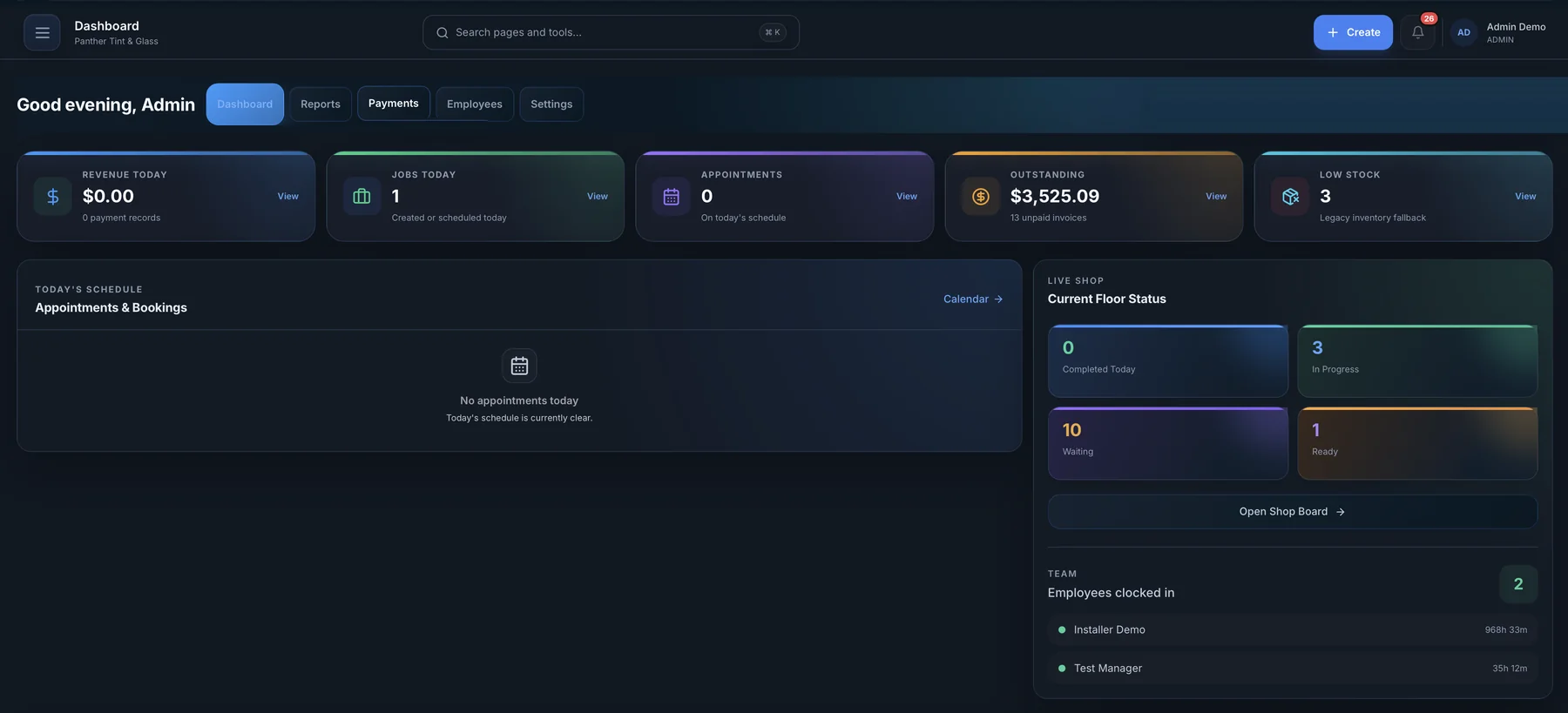Click the '13 unpaid invoices' text
The height and width of the screenshot is (713, 1568).
(x=1049, y=218)
